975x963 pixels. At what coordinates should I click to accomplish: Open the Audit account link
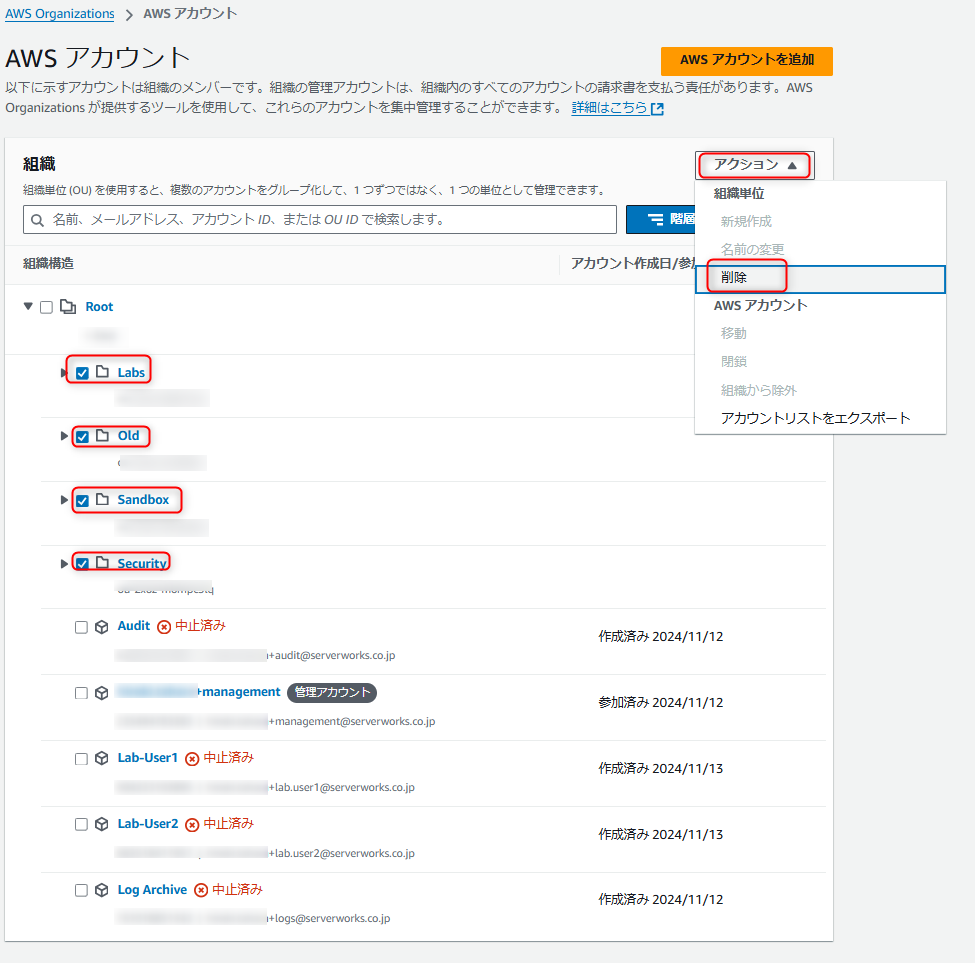[x=134, y=626]
